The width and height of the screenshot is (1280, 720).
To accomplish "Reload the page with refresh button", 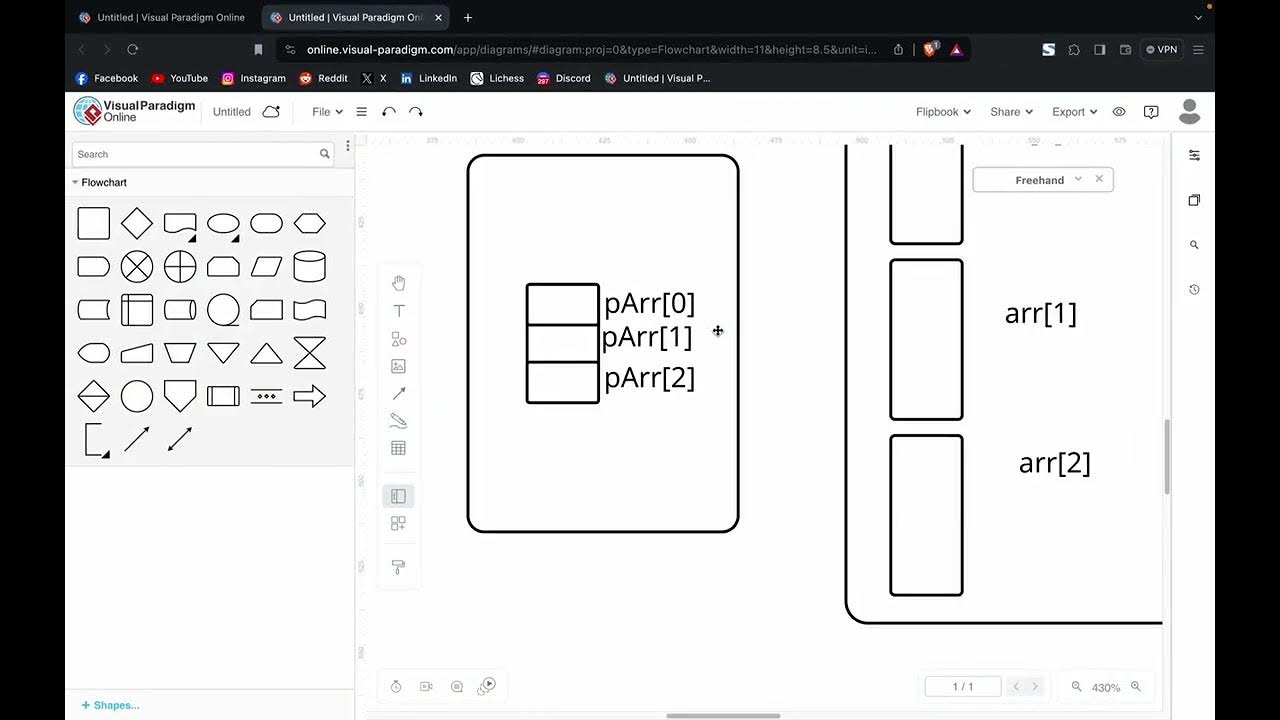I will (132, 49).
